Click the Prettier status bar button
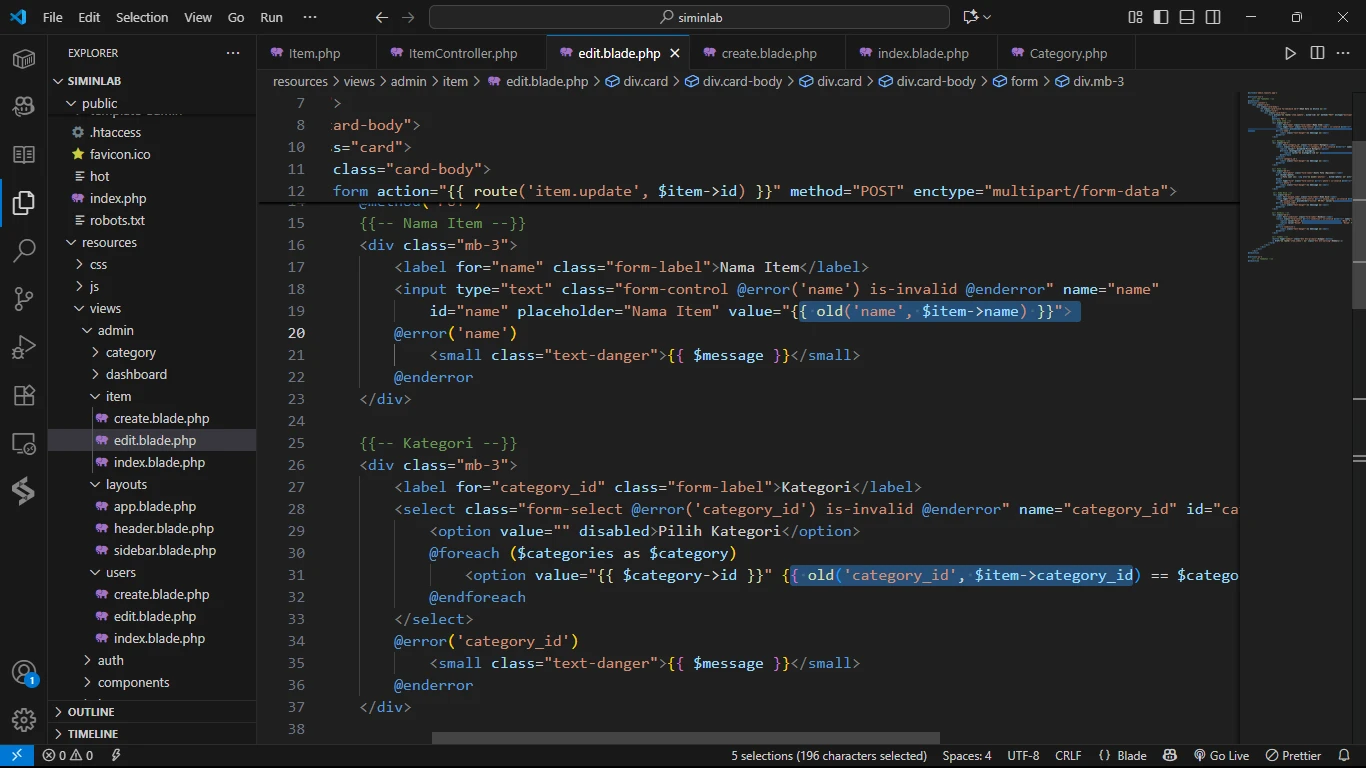The width and height of the screenshot is (1366, 768). pyautogui.click(x=1294, y=756)
